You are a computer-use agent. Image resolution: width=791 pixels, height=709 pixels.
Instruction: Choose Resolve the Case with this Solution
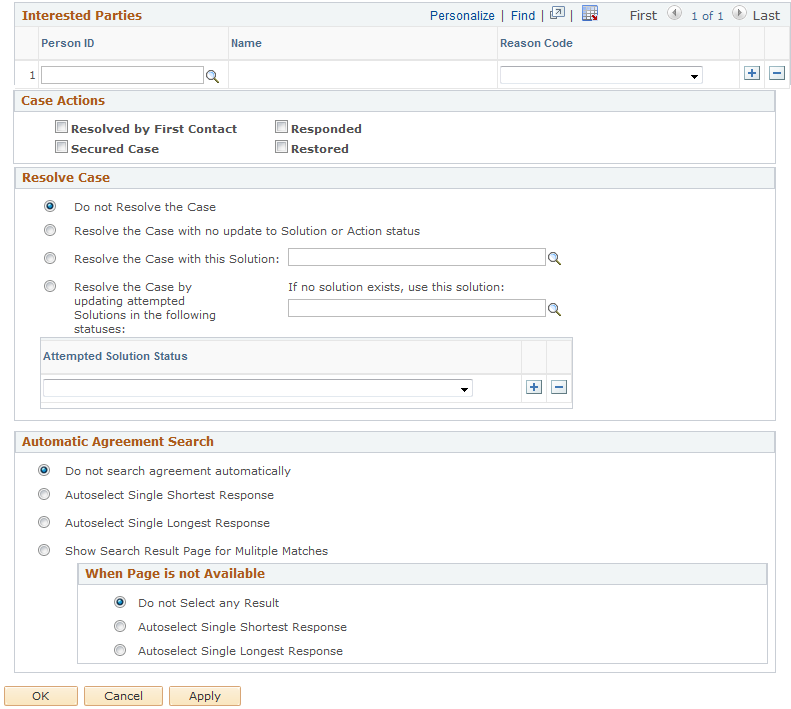[x=50, y=258]
